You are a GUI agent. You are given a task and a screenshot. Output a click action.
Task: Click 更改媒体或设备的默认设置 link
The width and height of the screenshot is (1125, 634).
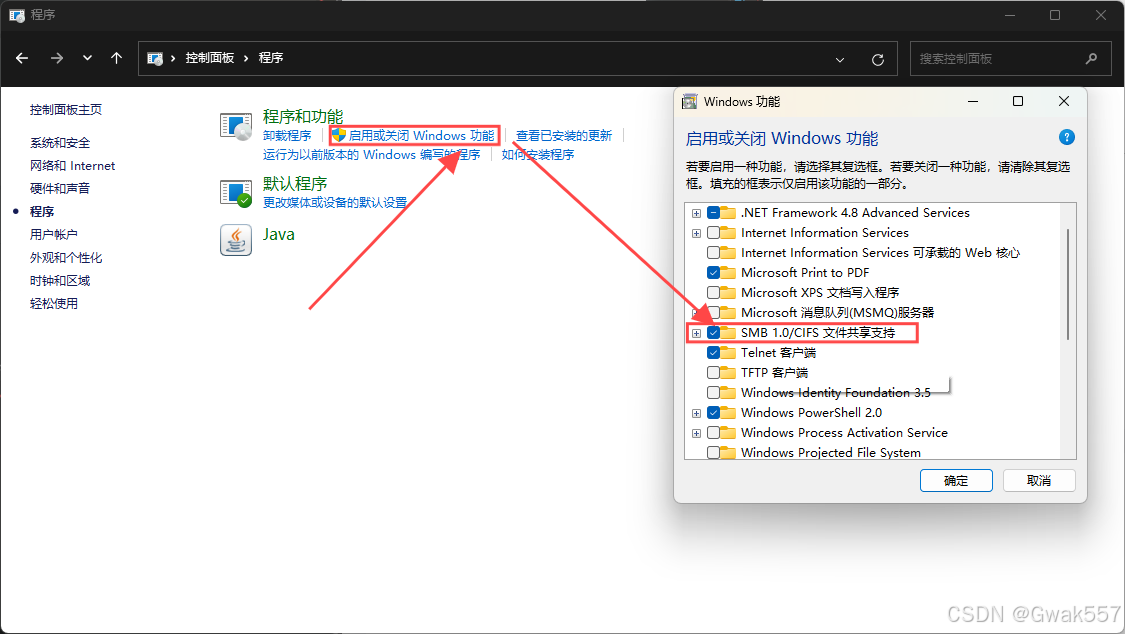pyautogui.click(x=334, y=203)
